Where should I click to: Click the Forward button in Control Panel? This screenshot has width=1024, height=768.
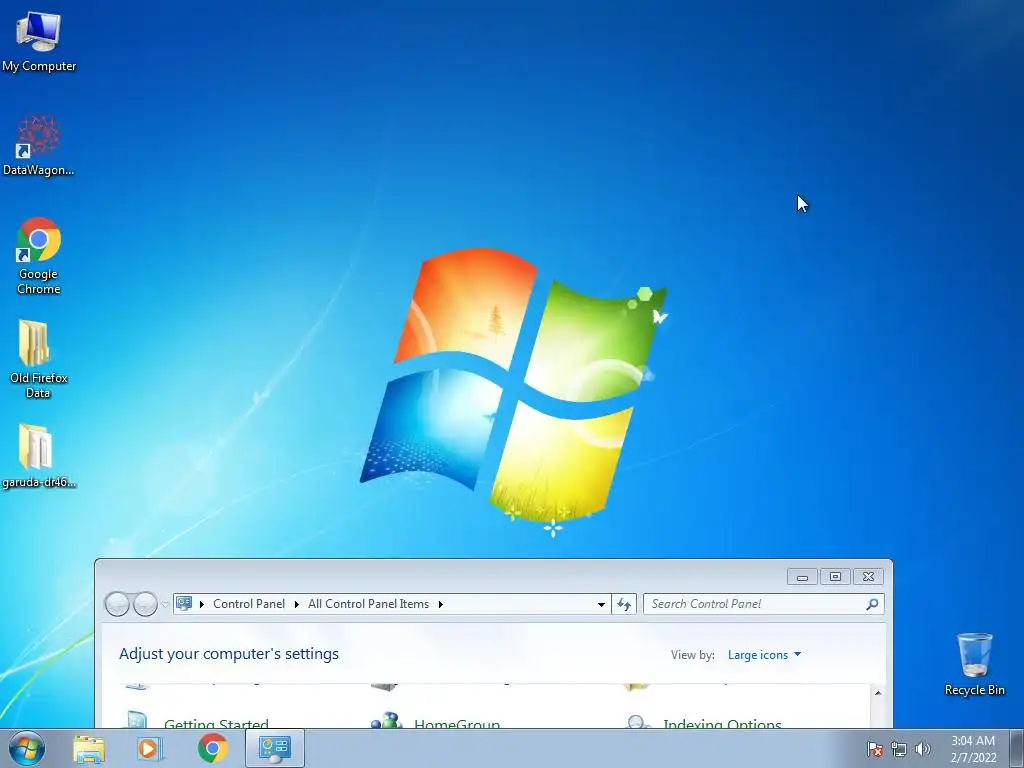pos(145,604)
